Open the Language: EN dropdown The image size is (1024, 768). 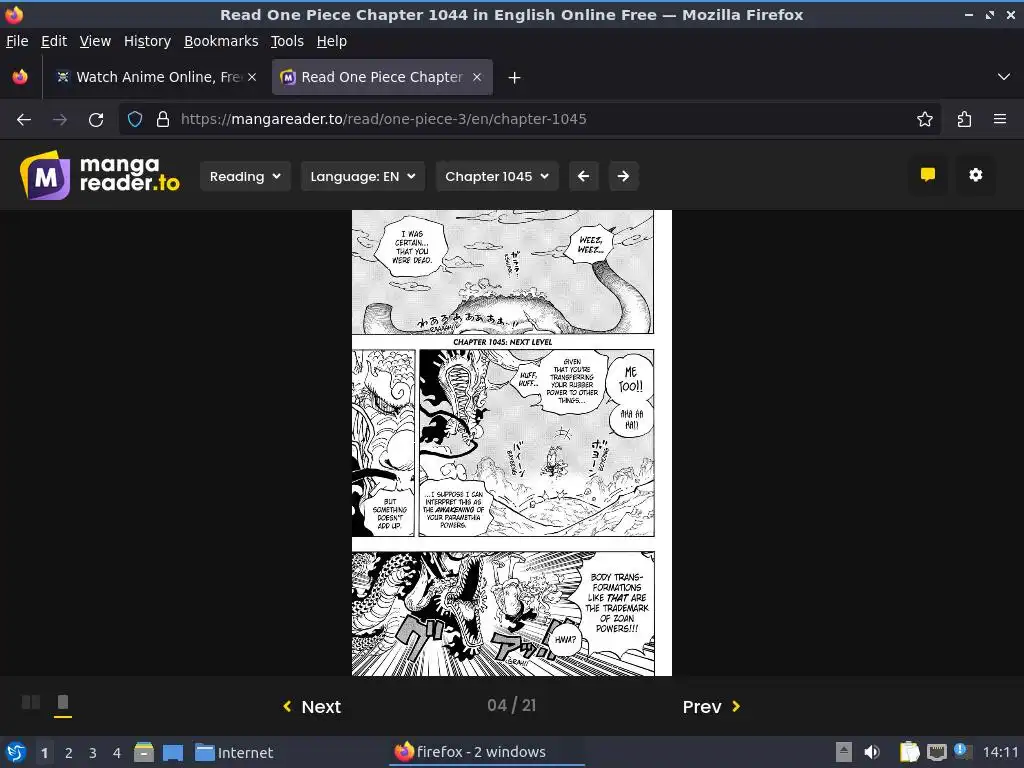[363, 176]
